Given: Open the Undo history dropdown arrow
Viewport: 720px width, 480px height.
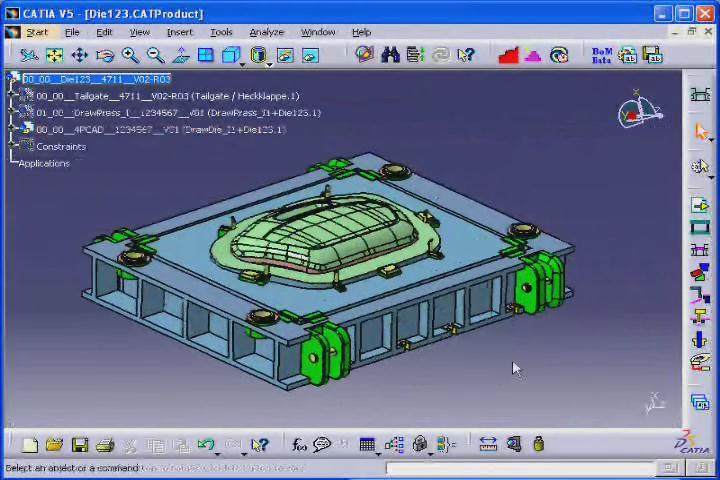Looking at the screenshot, I should (218, 454).
